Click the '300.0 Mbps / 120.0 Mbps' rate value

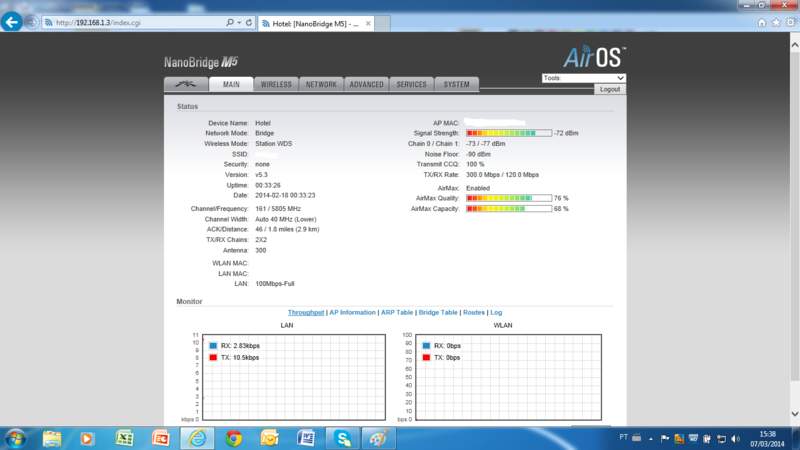point(503,174)
